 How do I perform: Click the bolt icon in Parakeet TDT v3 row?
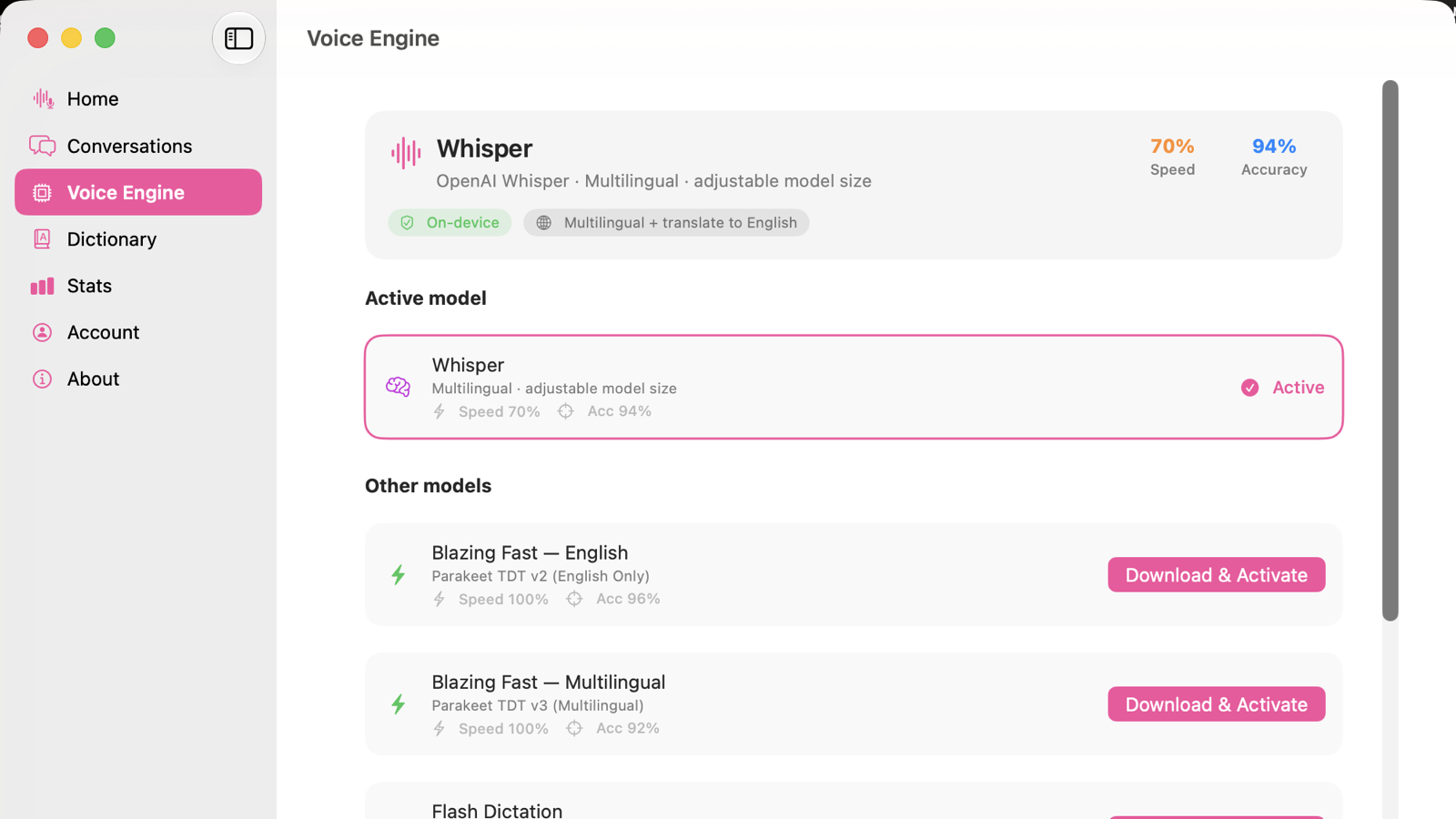[440, 728]
